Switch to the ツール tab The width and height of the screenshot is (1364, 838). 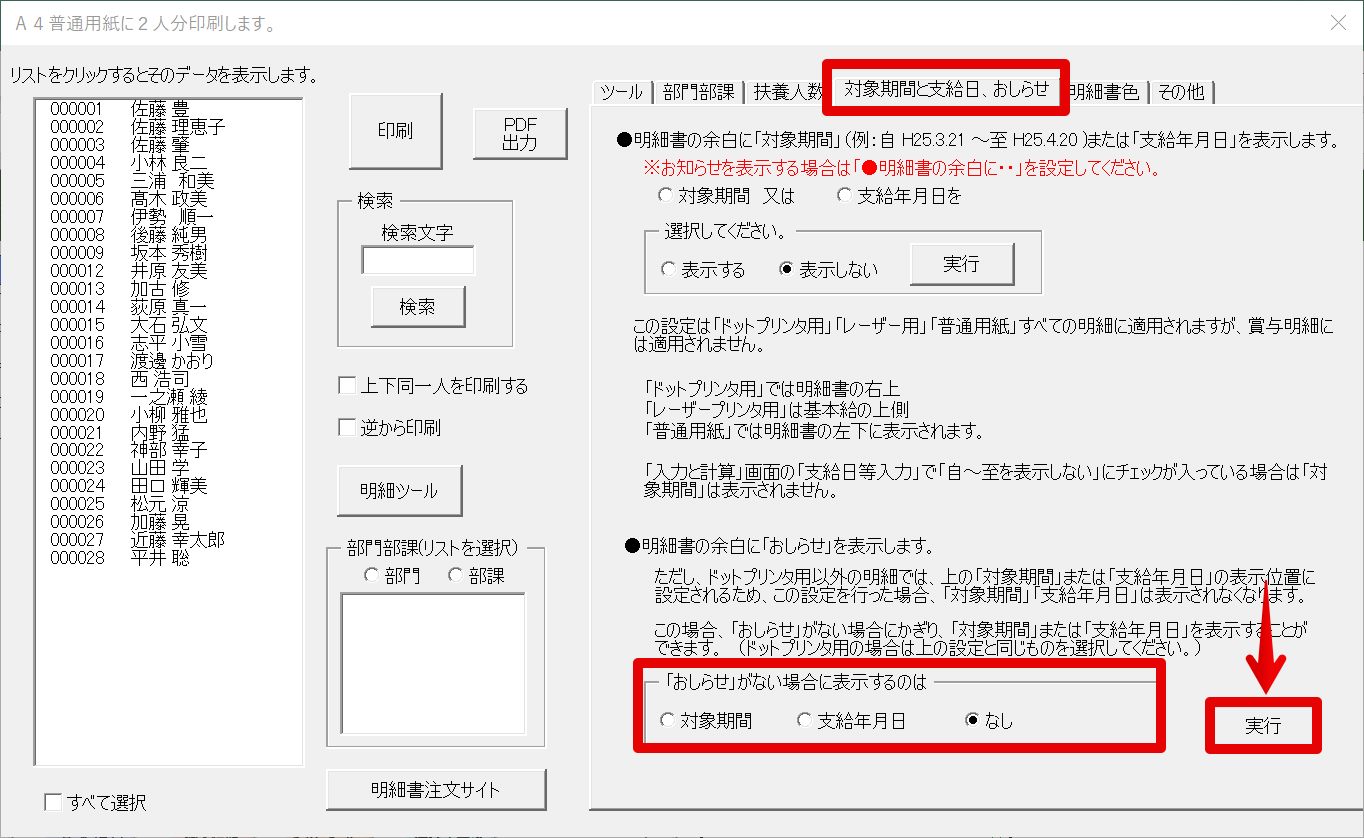point(621,92)
